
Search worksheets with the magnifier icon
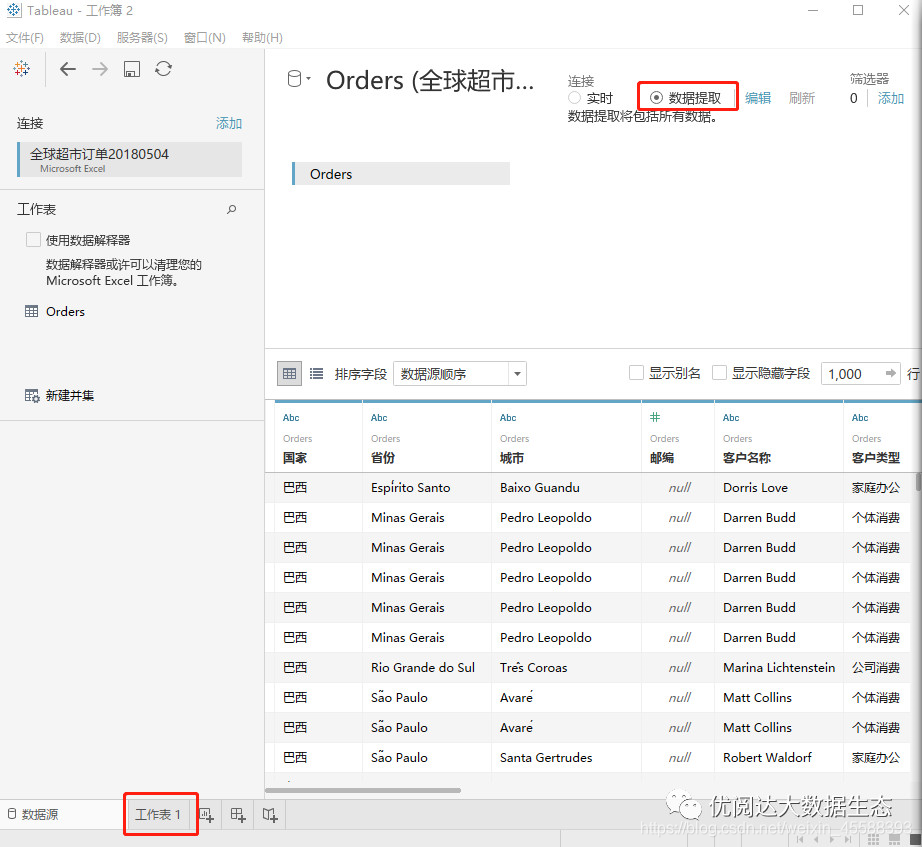point(232,209)
